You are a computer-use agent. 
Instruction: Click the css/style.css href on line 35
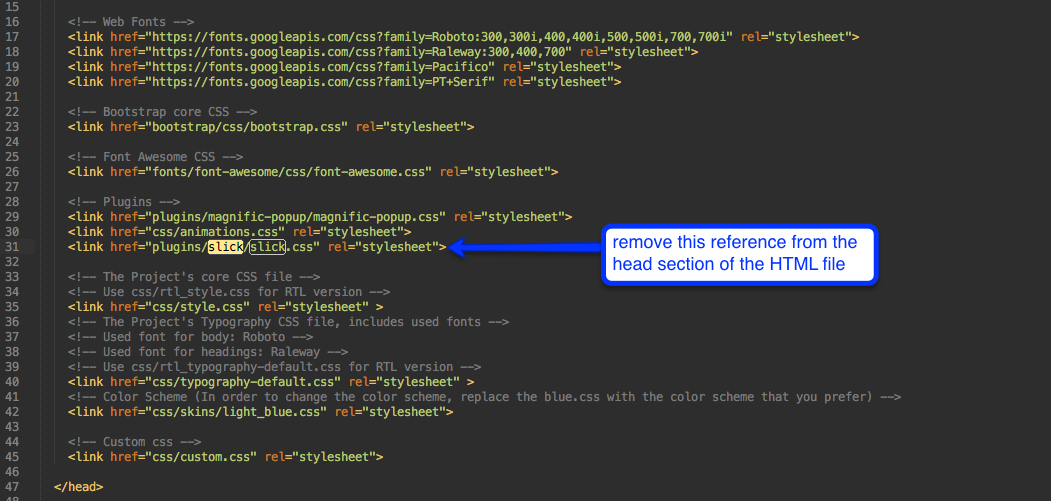click(x=197, y=307)
